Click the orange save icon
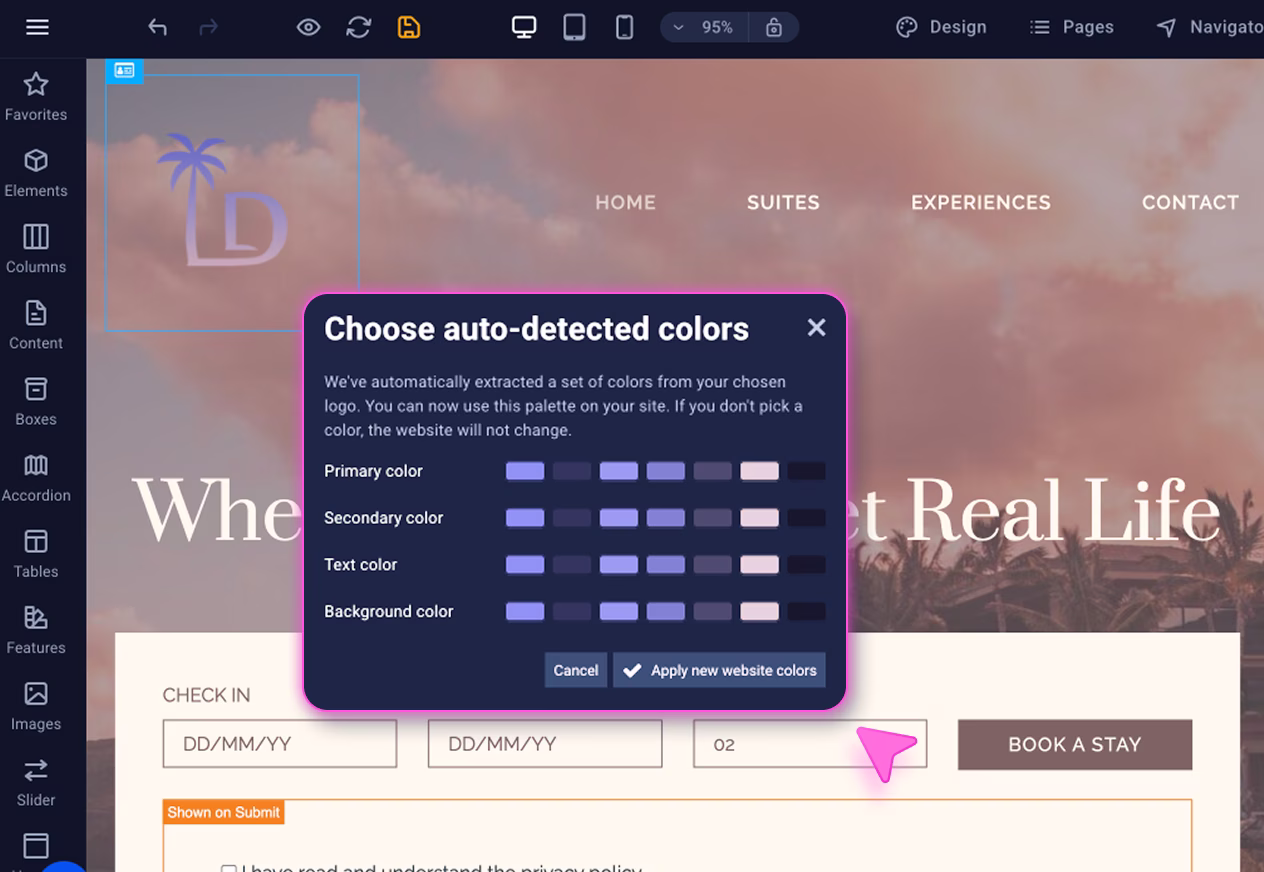 [x=408, y=28]
